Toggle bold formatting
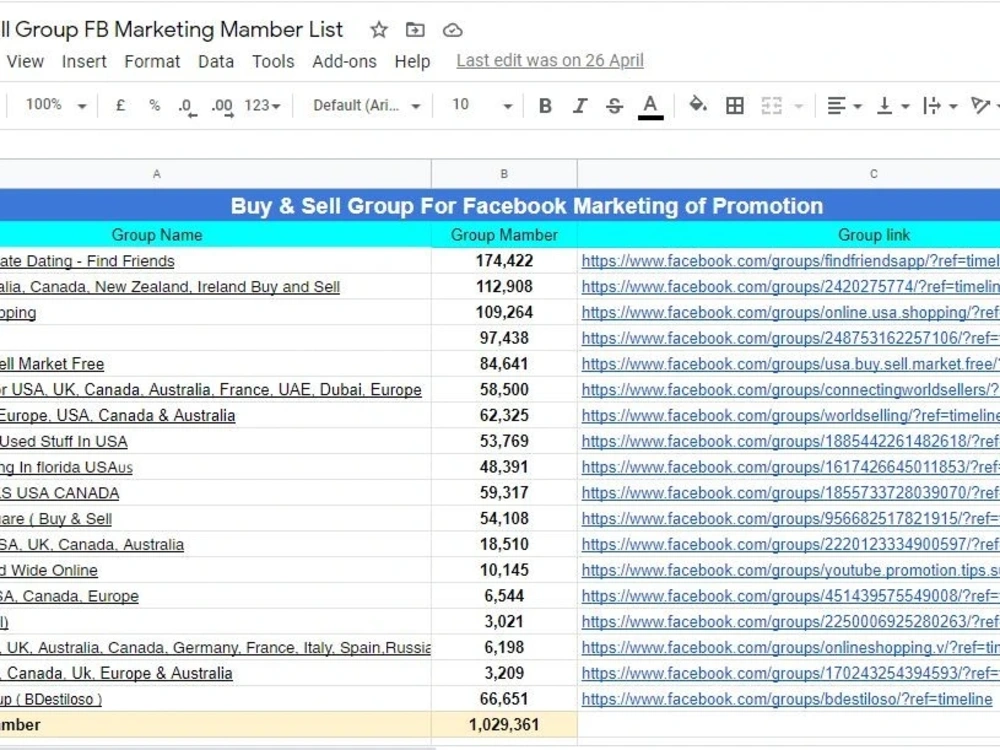Screen dimensions: 1000x750 click(x=544, y=105)
